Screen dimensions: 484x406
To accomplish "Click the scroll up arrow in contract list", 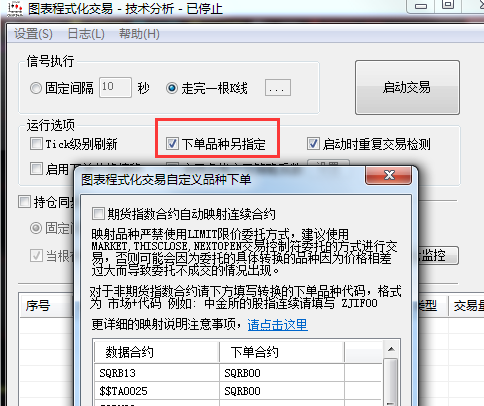I will point(391,349).
